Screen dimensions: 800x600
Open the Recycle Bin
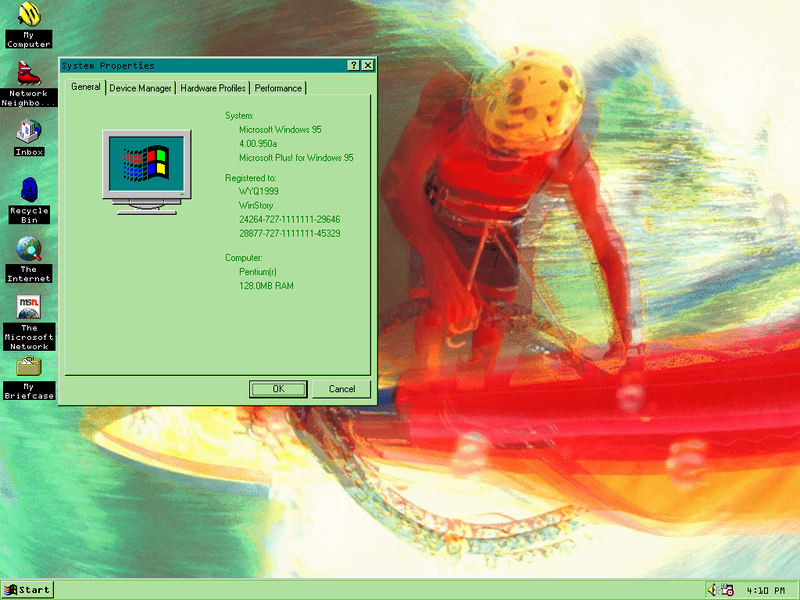28,198
